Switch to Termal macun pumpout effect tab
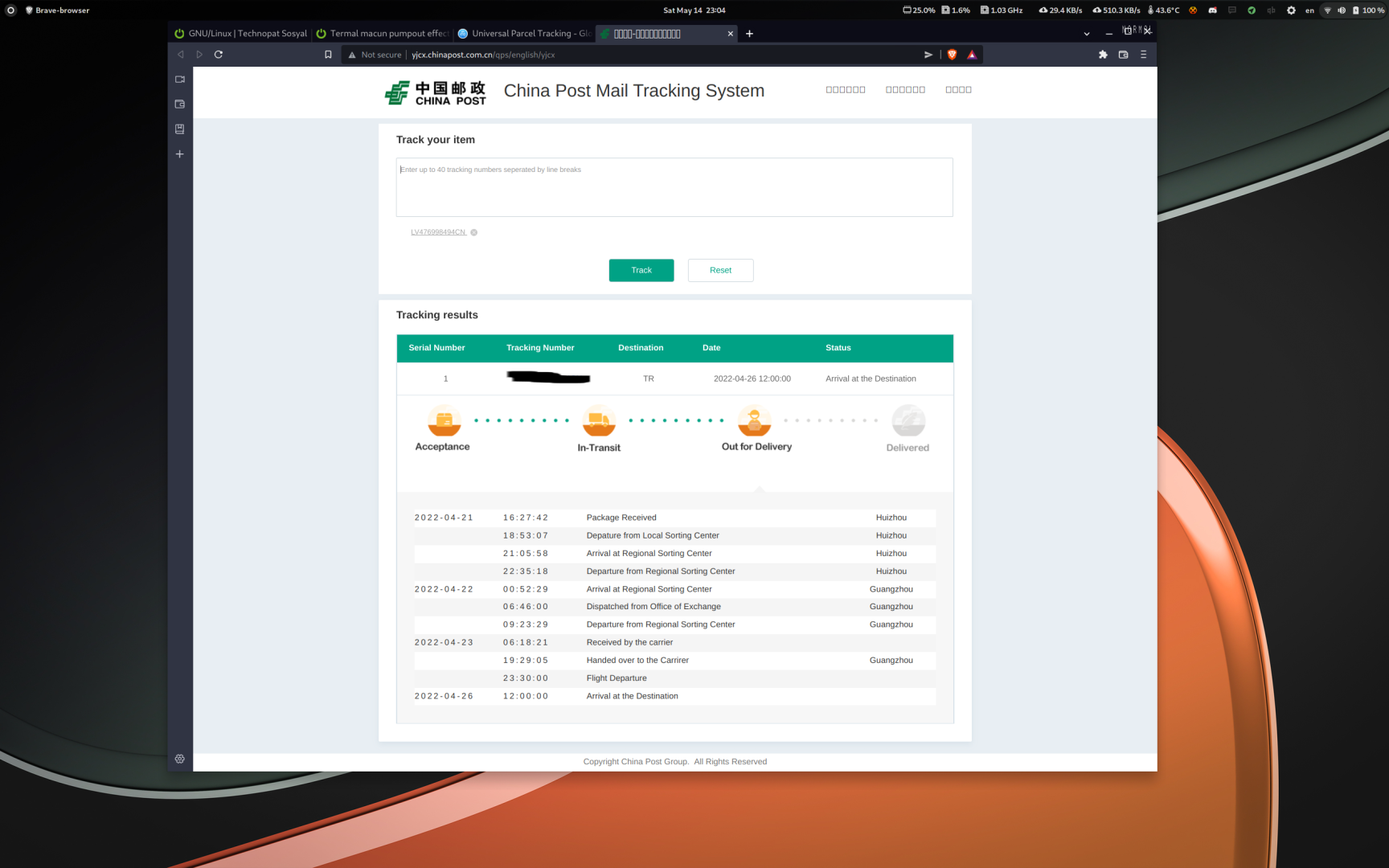Viewport: 1389px width, 868px height. [x=383, y=34]
